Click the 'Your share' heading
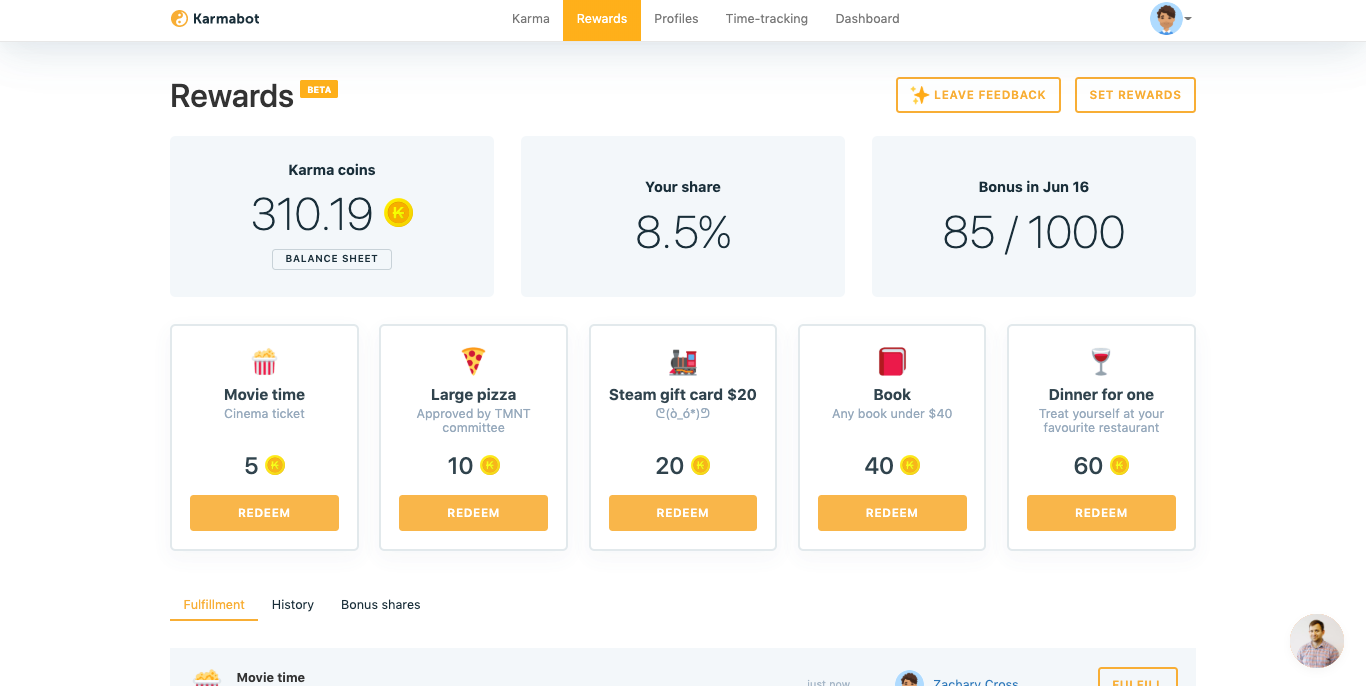 (x=683, y=187)
